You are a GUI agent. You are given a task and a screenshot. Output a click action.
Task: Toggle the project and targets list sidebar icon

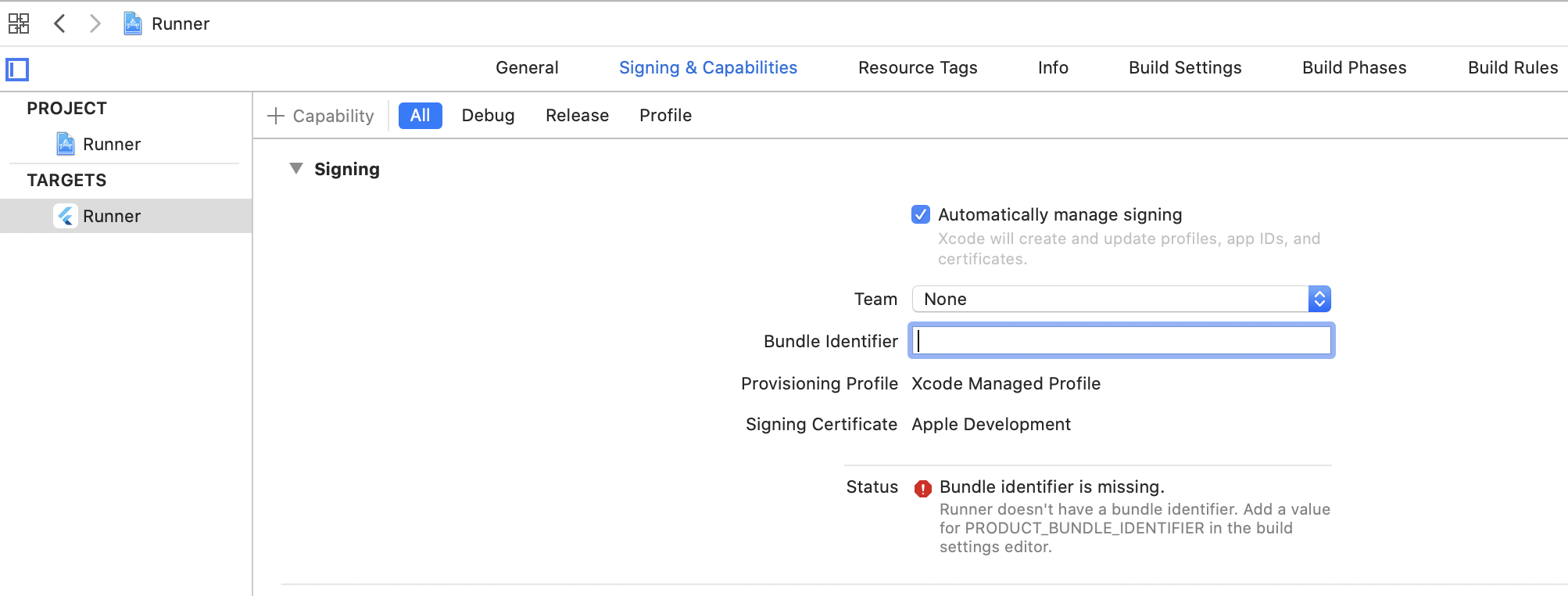(x=17, y=70)
